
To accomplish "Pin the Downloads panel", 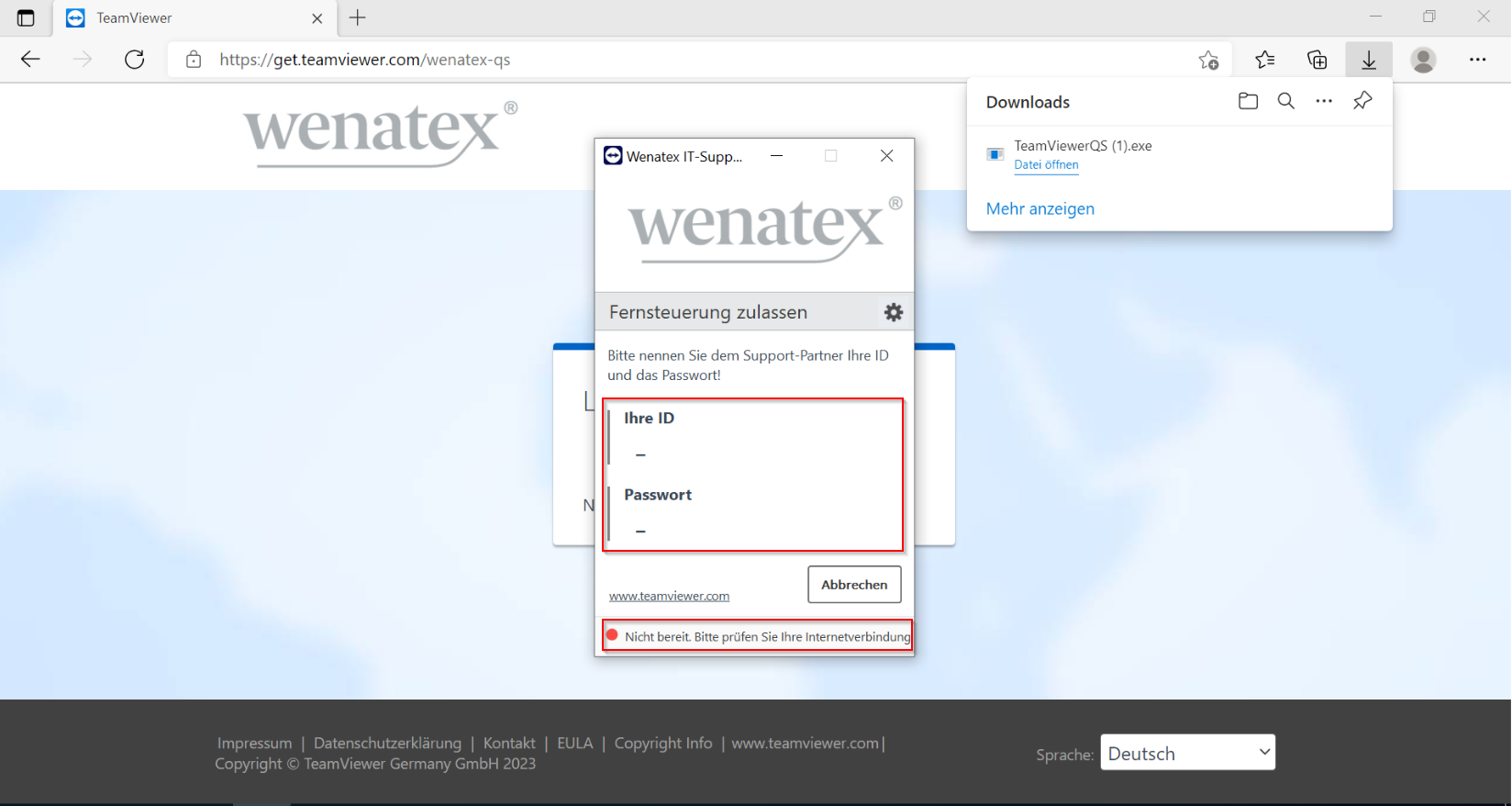I will (1362, 101).
